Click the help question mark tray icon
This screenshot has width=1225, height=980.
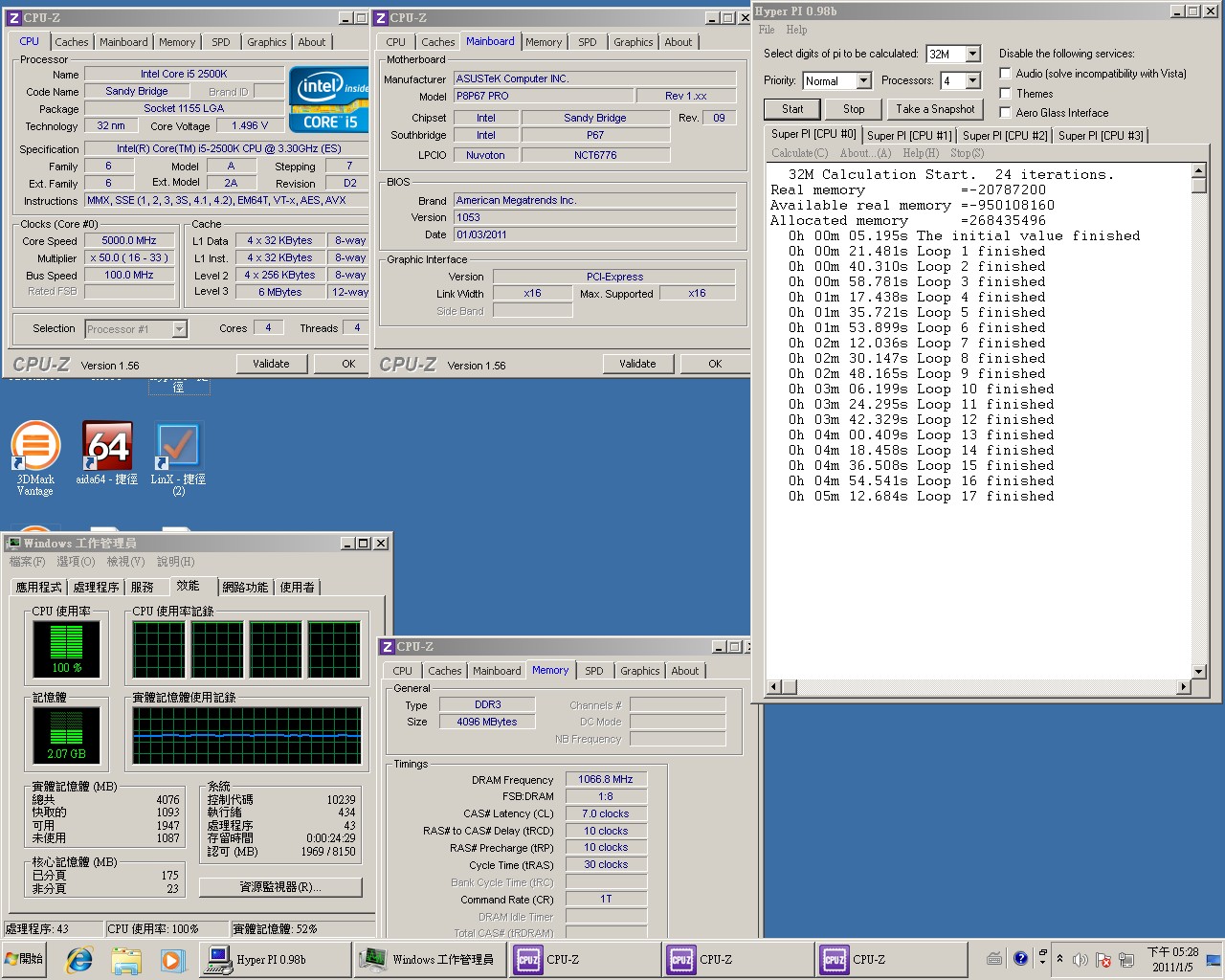click(x=1020, y=958)
